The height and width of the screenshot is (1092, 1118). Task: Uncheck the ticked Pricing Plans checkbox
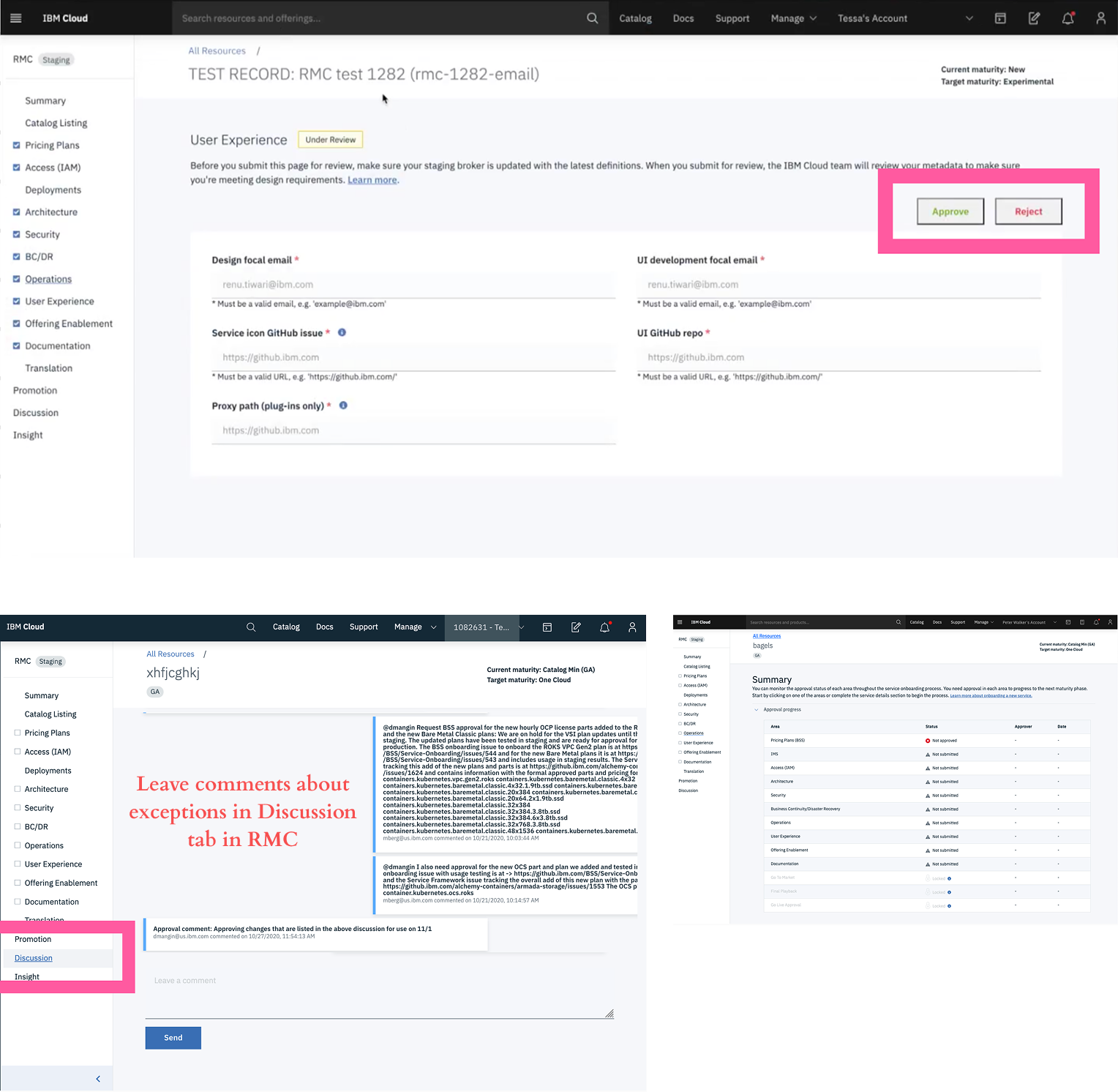(x=17, y=146)
